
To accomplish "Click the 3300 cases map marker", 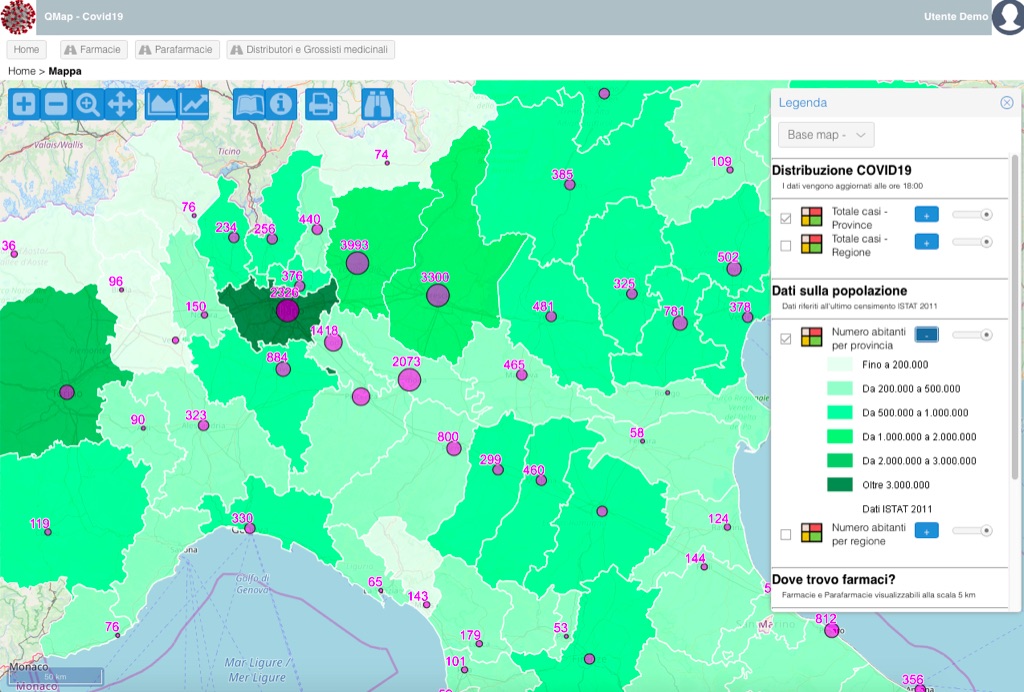I will (x=438, y=295).
